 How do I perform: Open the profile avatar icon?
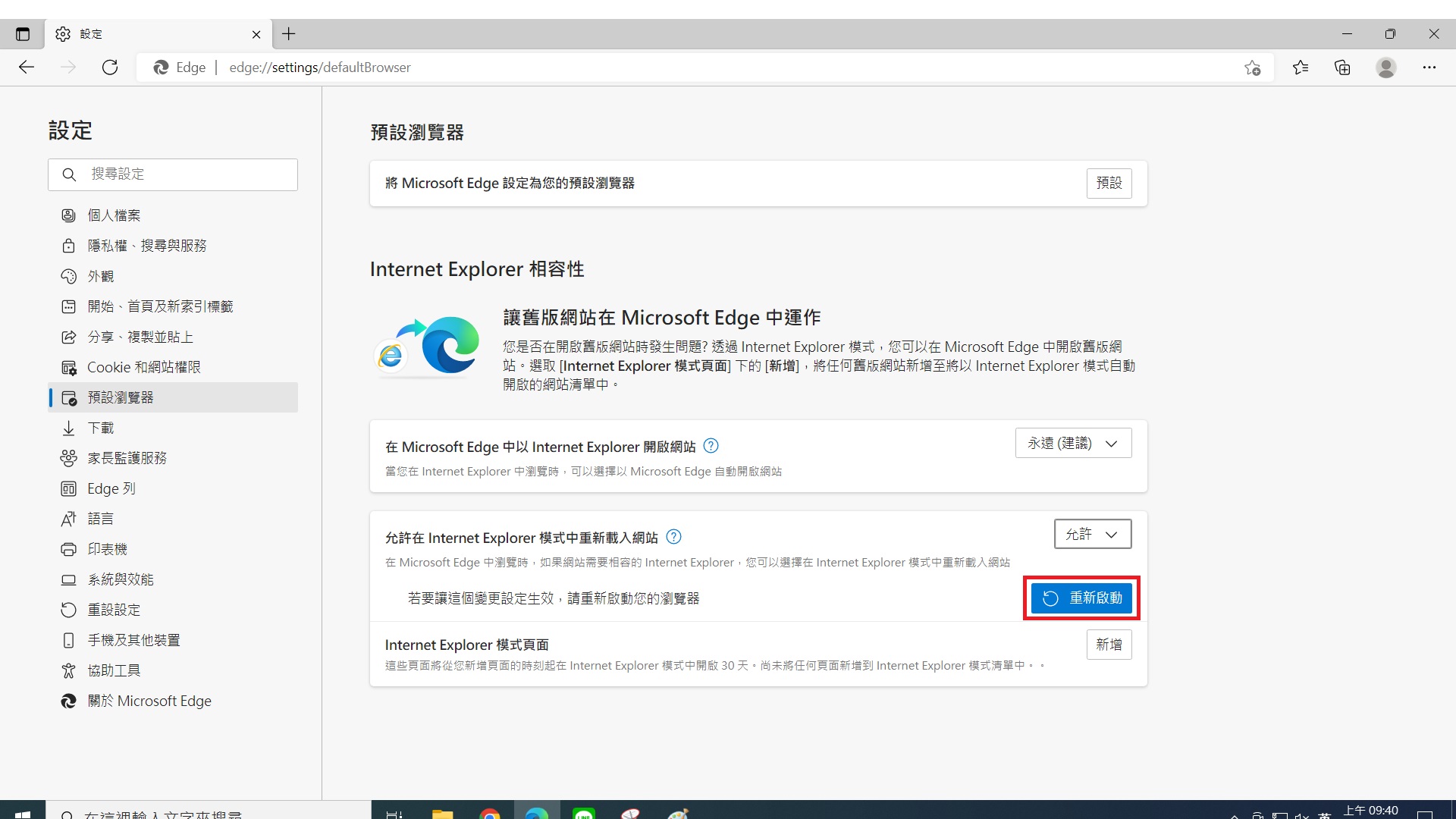[x=1386, y=67]
